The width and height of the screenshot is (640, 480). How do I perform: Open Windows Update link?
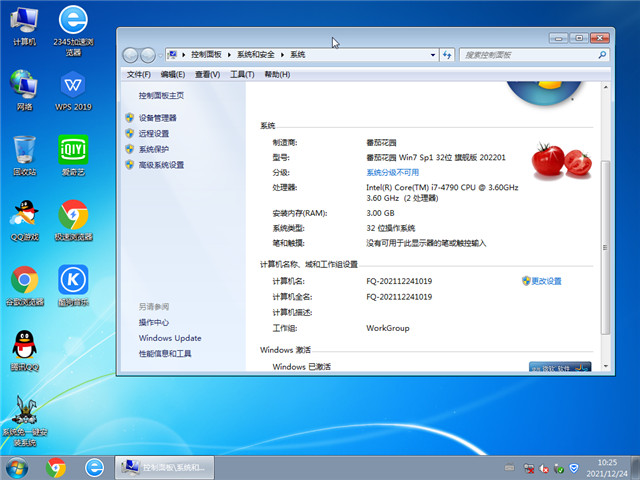170,338
